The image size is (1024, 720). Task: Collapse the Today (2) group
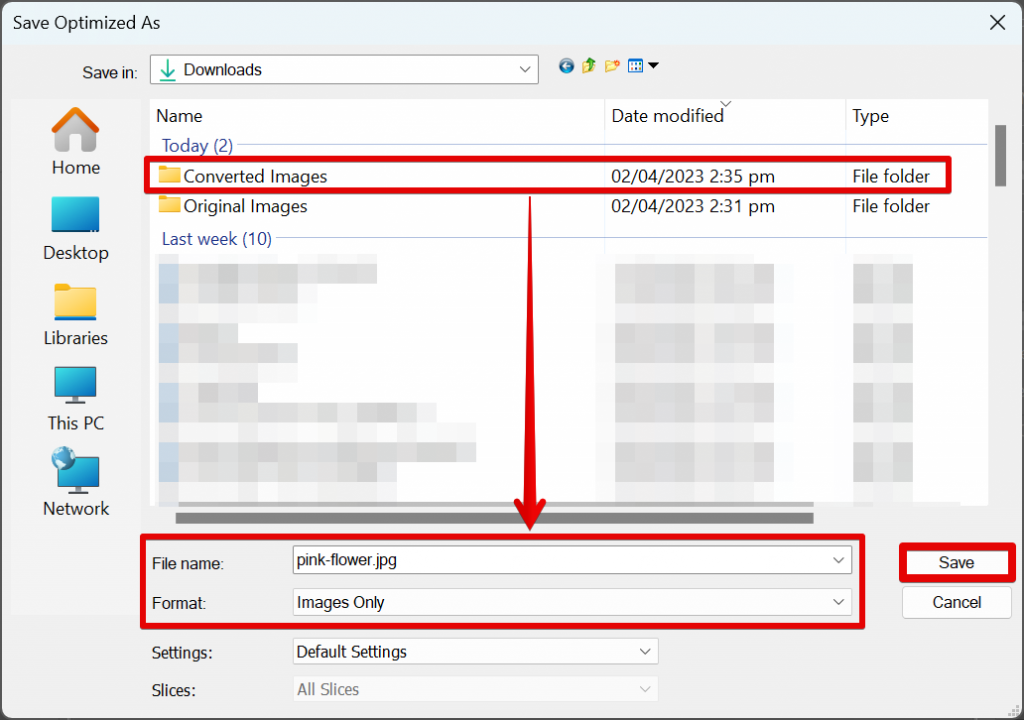(x=197, y=146)
